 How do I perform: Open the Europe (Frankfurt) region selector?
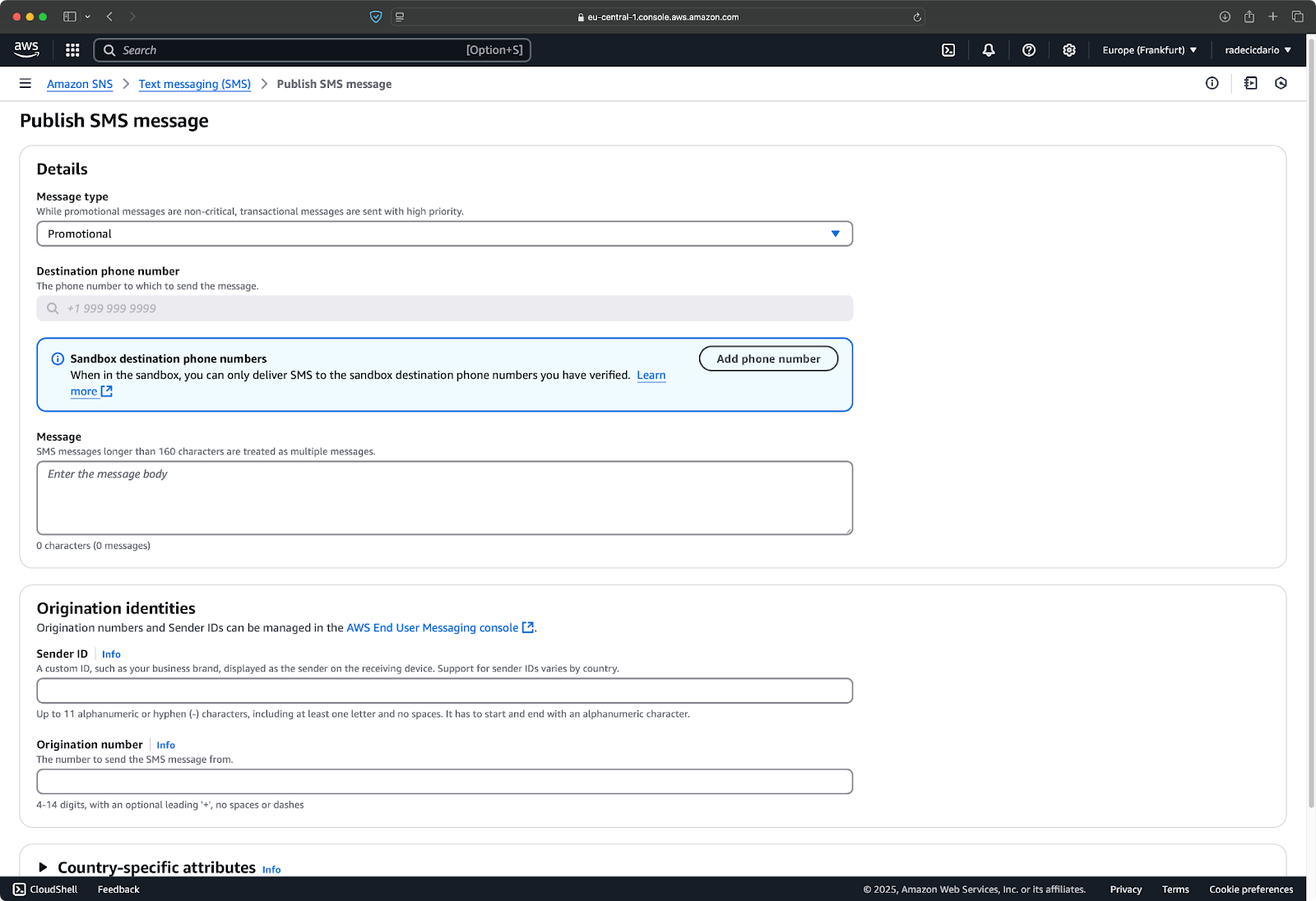click(1149, 50)
